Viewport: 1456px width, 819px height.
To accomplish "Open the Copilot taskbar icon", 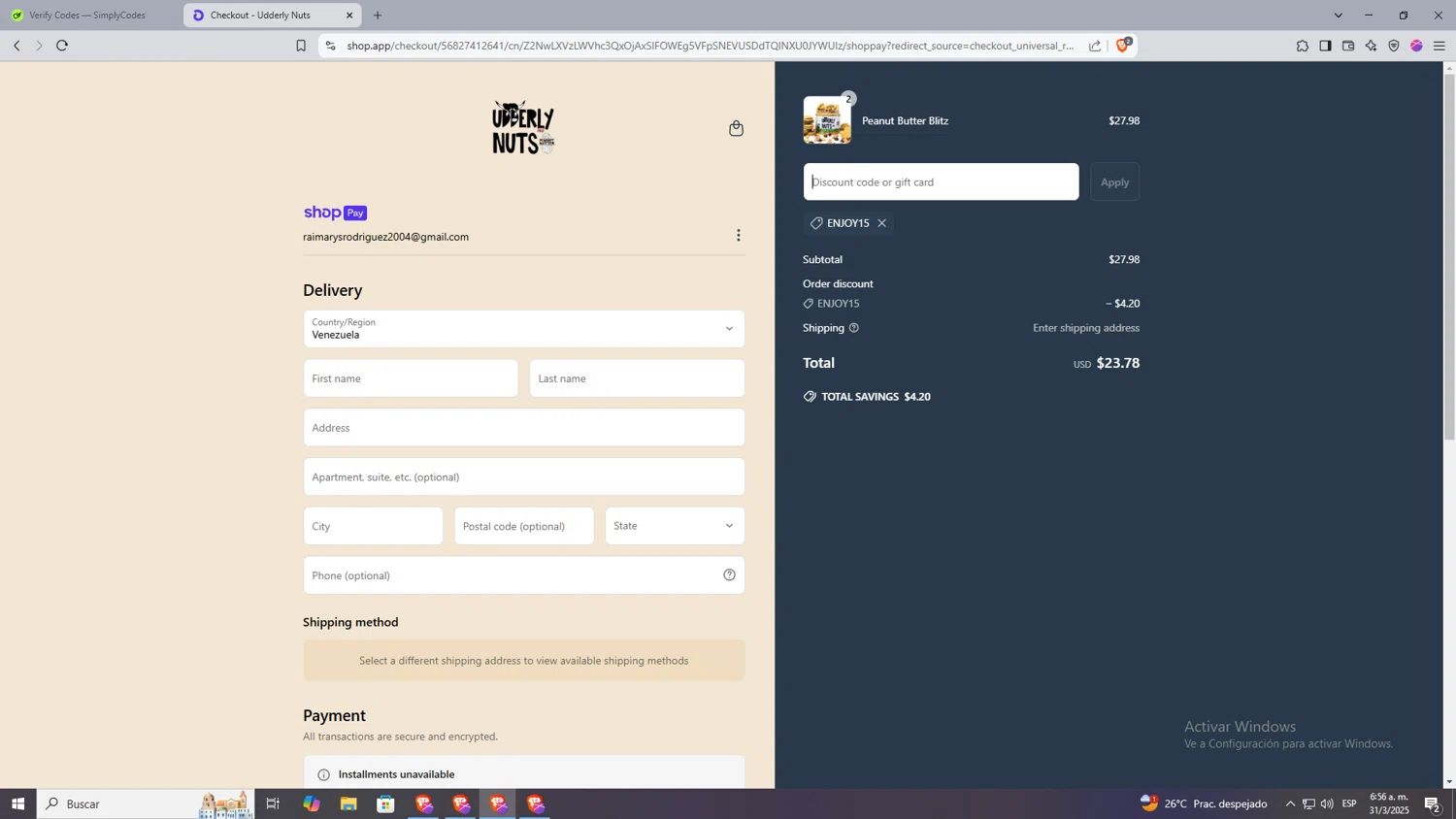I will point(311,803).
